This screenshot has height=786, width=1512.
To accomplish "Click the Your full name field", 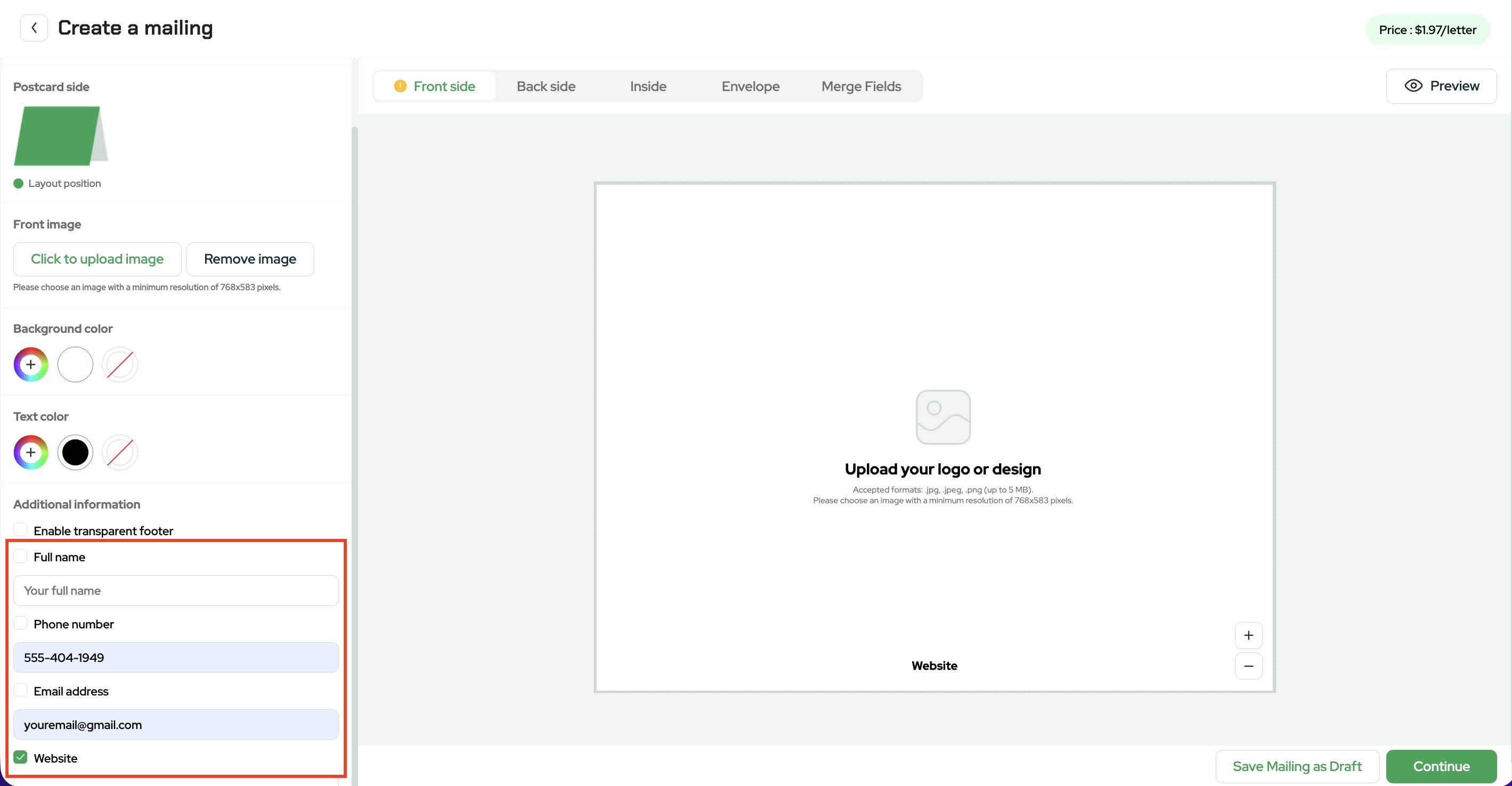I will coord(175,590).
